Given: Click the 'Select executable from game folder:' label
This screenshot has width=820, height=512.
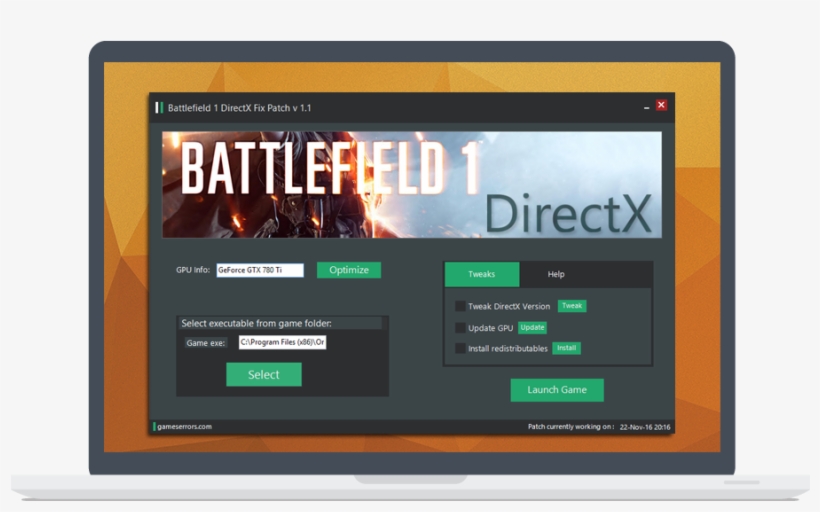Looking at the screenshot, I should pyautogui.click(x=256, y=323).
